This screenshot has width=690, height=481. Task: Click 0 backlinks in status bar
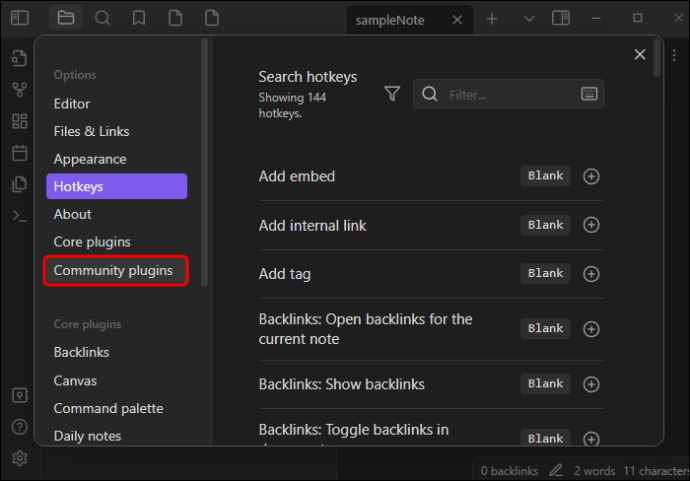509,471
